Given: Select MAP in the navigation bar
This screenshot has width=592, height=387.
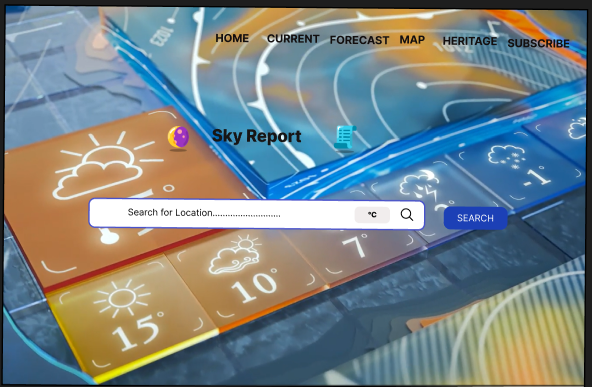Looking at the screenshot, I should click(x=412, y=40).
